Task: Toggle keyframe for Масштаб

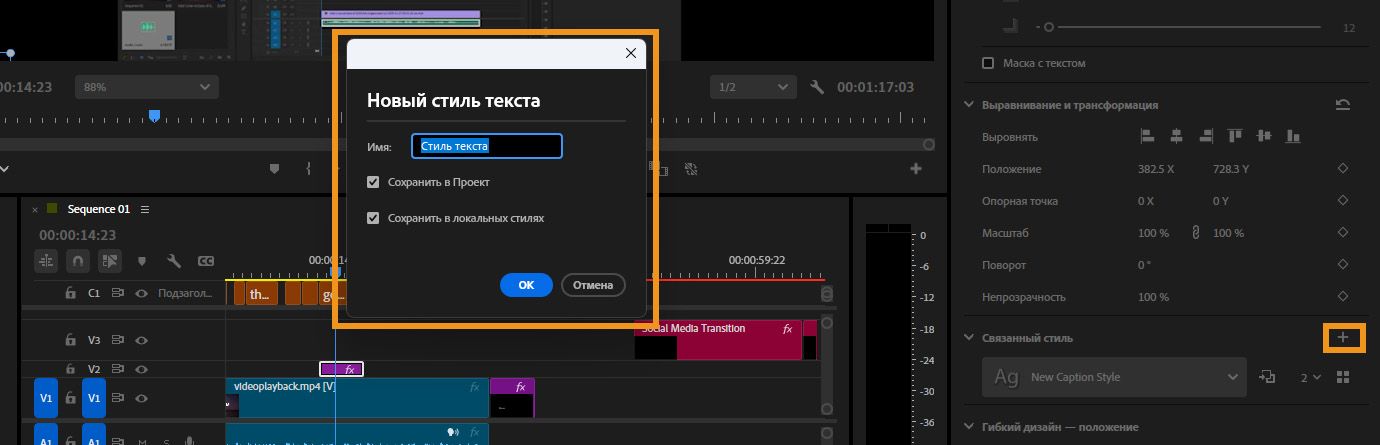Action: pos(1343,233)
